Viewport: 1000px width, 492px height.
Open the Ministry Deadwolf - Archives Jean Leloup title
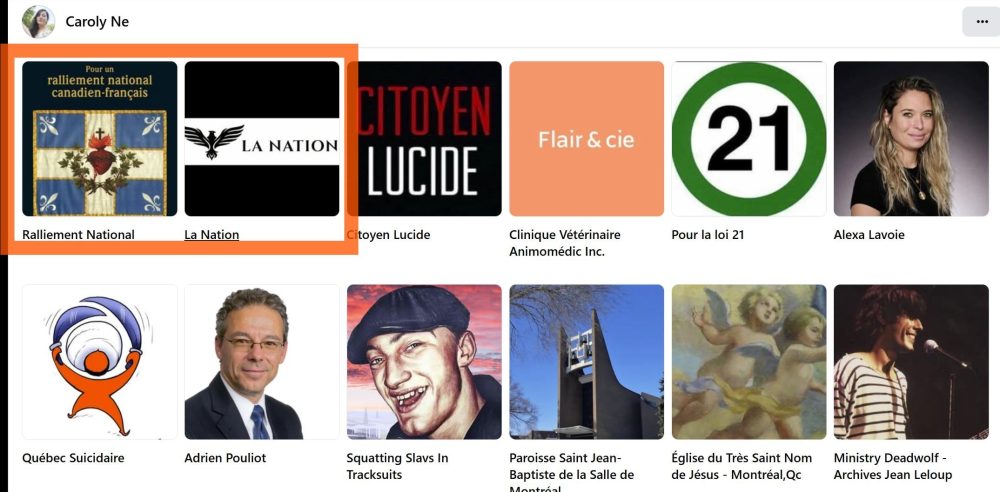tap(893, 466)
